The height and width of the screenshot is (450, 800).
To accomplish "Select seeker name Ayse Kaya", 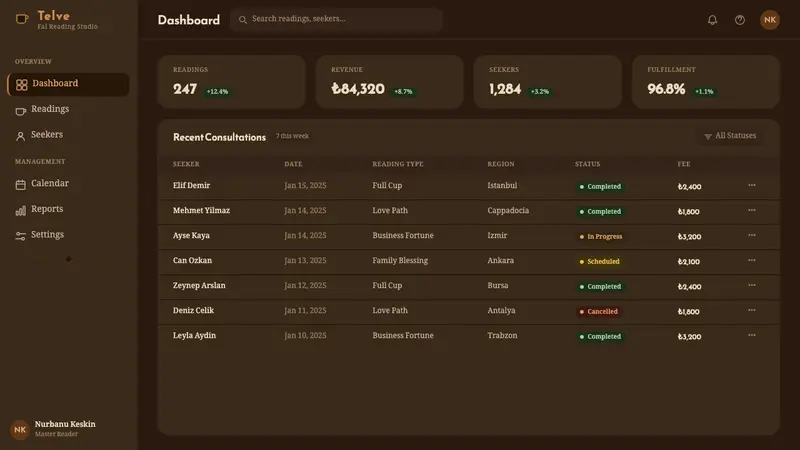I will 191,235.
